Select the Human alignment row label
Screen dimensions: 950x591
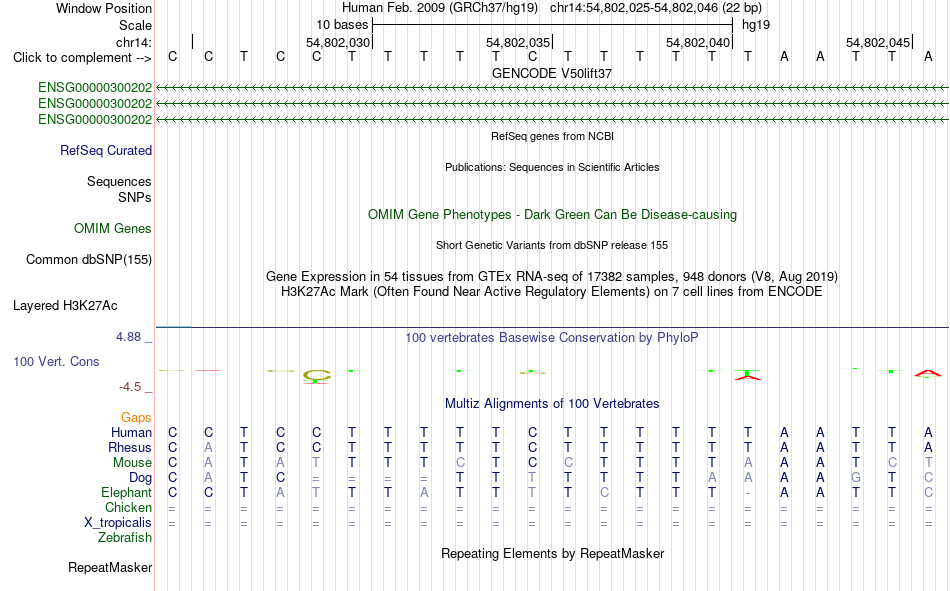point(131,433)
